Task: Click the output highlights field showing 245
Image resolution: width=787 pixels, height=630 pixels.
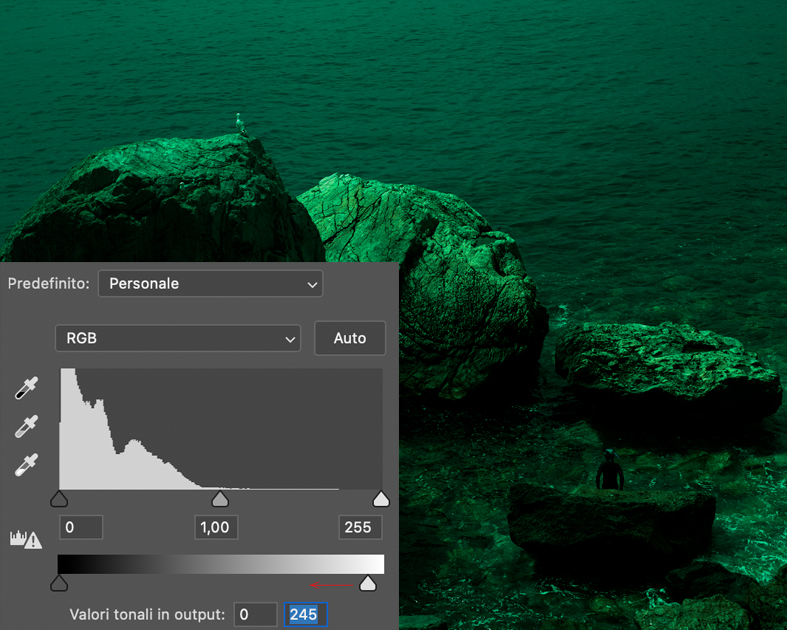Action: tap(305, 614)
